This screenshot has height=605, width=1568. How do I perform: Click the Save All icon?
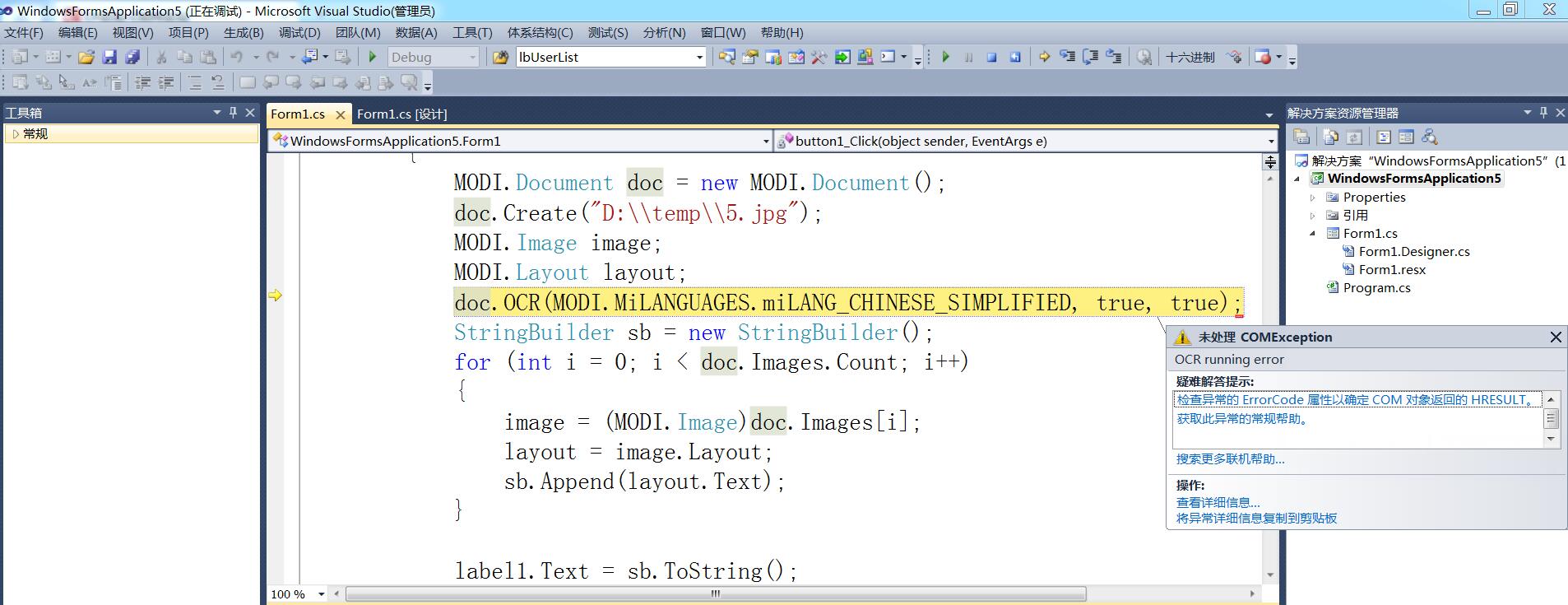tap(132, 57)
